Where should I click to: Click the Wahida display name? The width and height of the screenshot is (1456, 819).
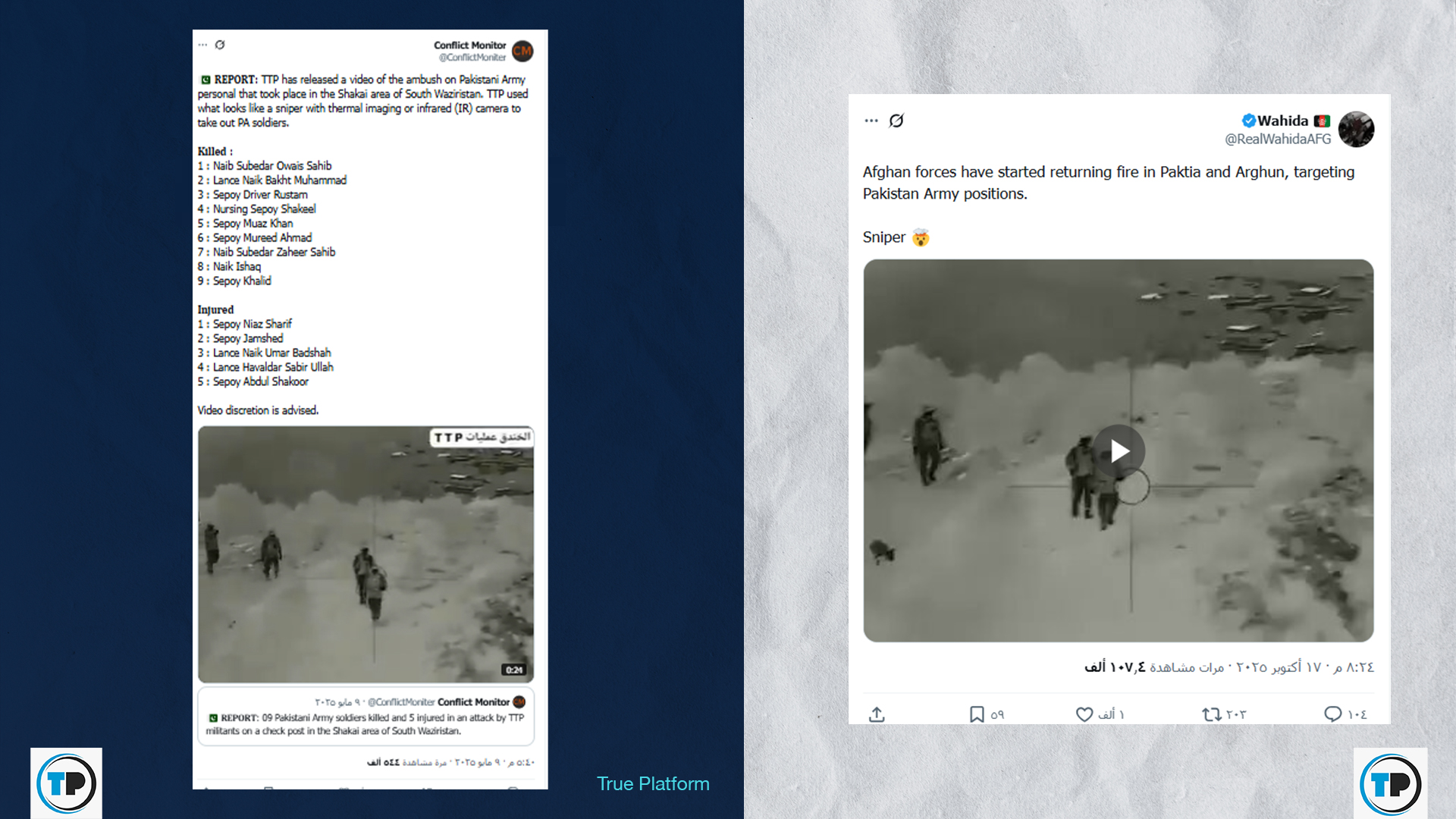click(1282, 121)
